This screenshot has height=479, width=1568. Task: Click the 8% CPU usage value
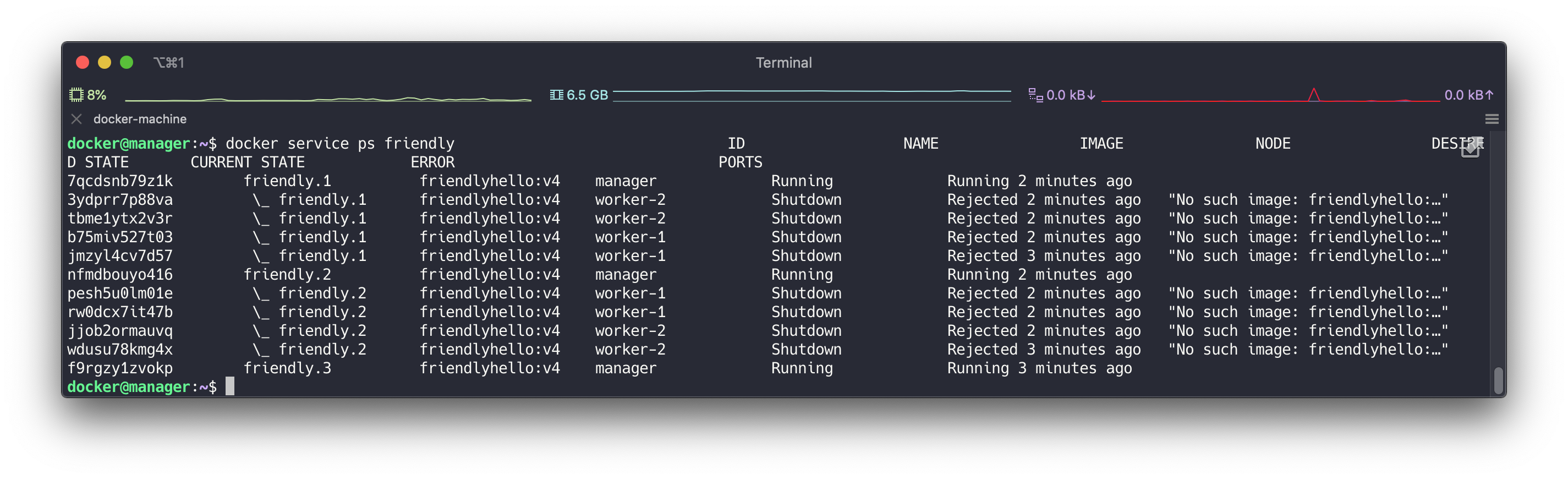(x=97, y=95)
